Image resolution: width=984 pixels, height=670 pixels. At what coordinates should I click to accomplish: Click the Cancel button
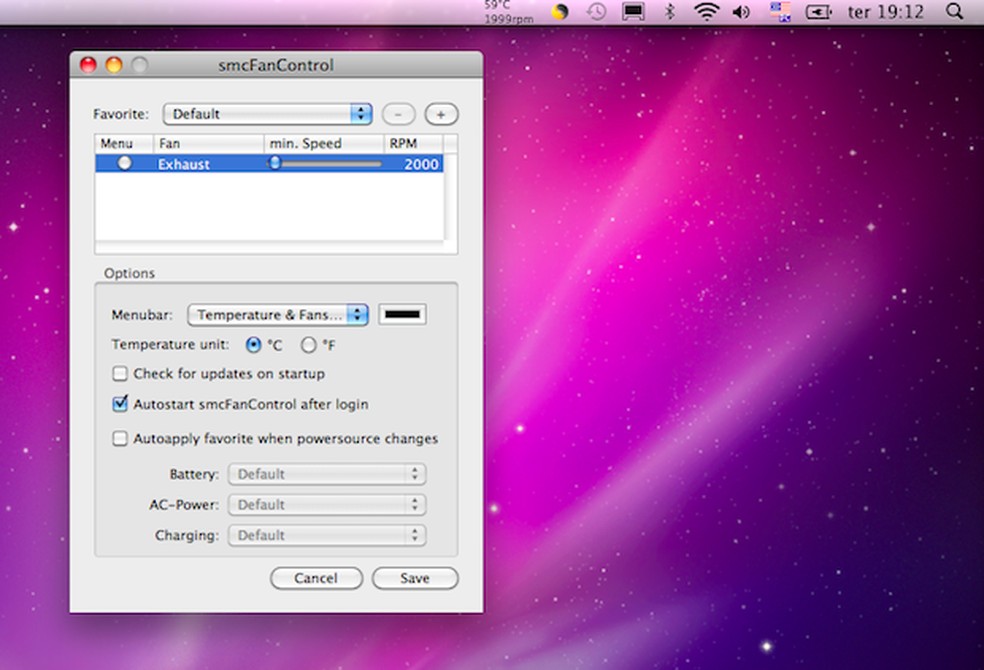315,578
